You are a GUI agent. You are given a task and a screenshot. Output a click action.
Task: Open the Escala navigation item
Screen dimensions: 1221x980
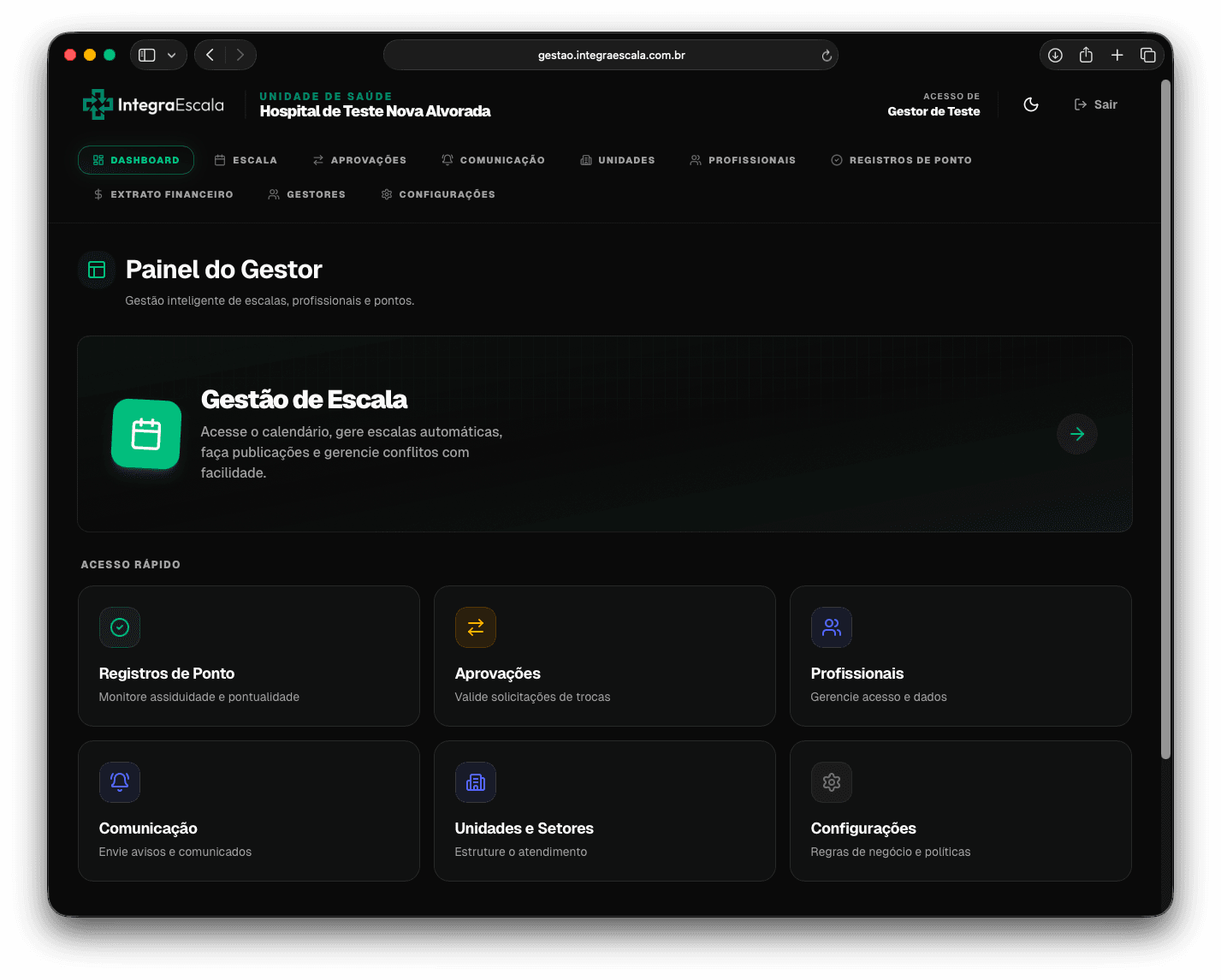pos(246,160)
